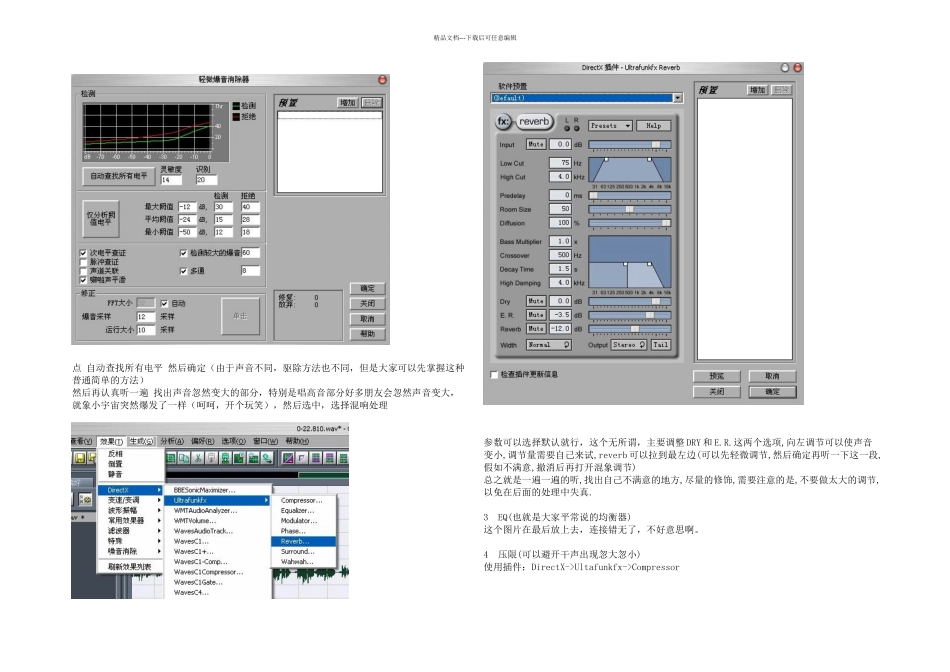Click the 自动查找所有电平 button
950x672 pixels.
point(119,176)
